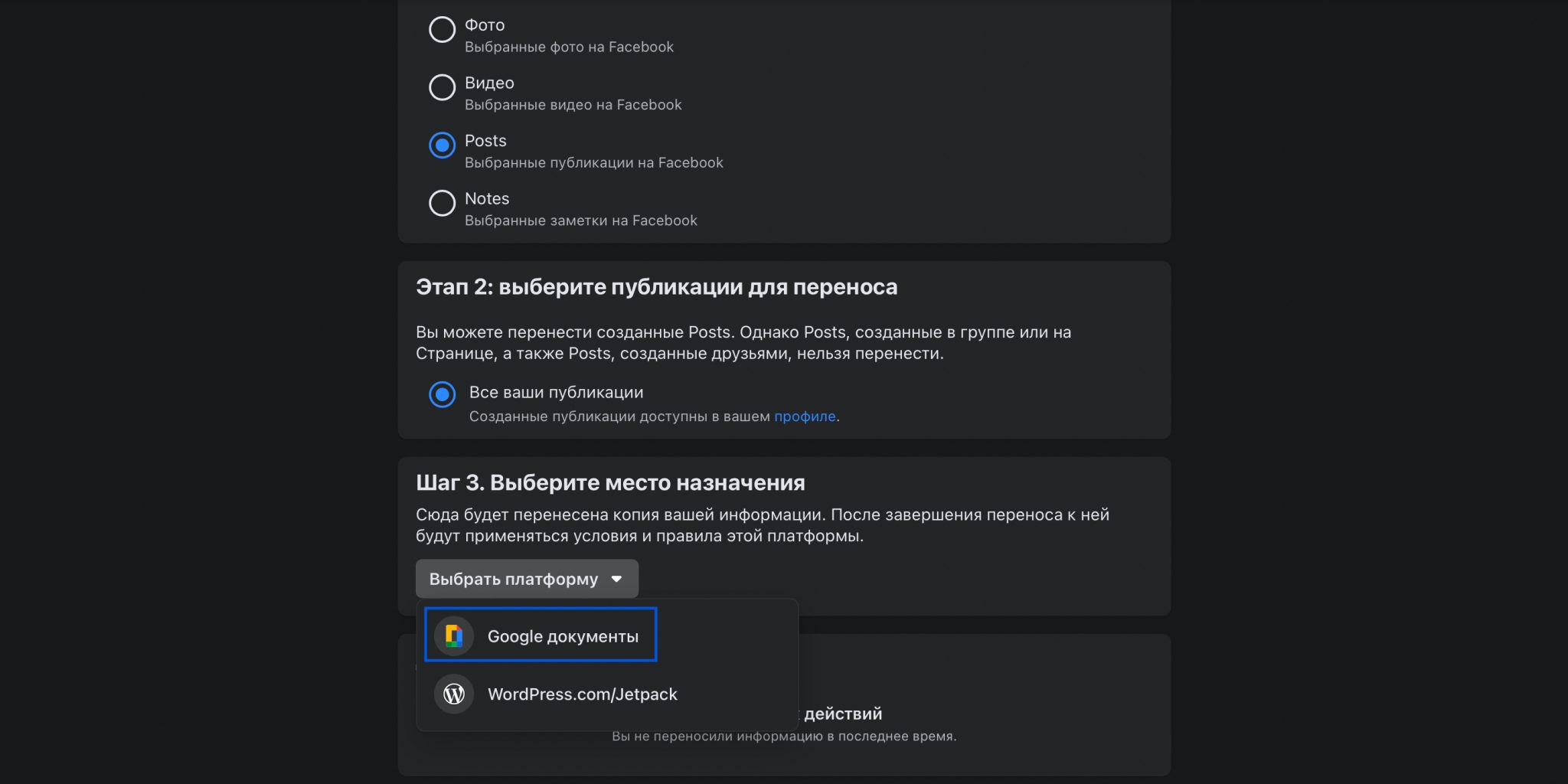The height and width of the screenshot is (784, 1568).
Task: Open the Выбрать платформу dropdown
Action: (x=514, y=579)
